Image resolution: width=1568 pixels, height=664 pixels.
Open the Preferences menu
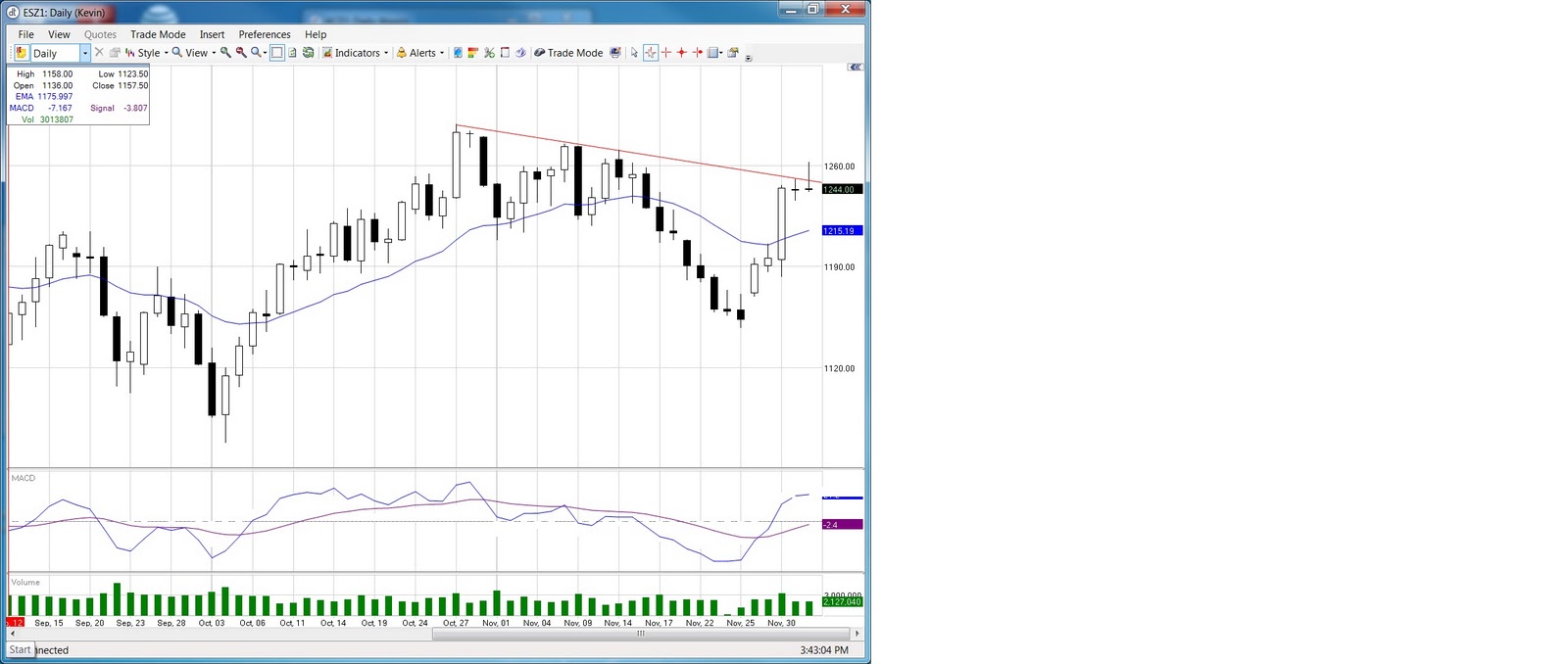[265, 34]
